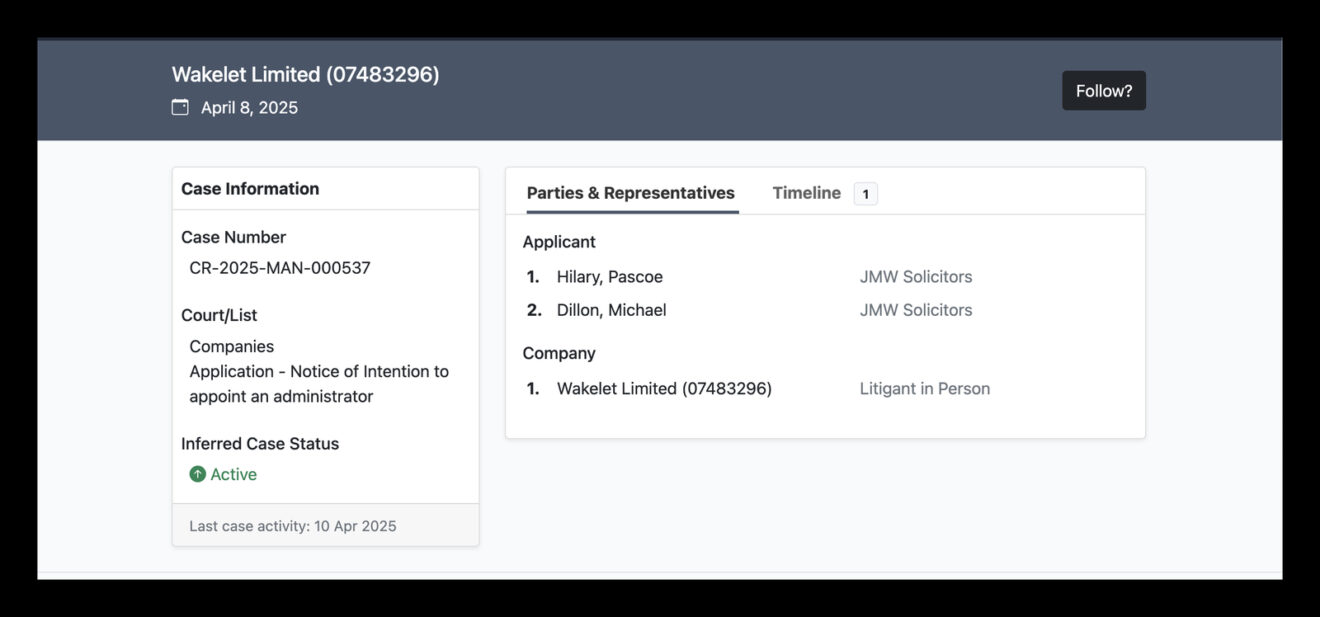Click applicant name Hilary, Pascoe
This screenshot has width=1320, height=617.
(609, 277)
